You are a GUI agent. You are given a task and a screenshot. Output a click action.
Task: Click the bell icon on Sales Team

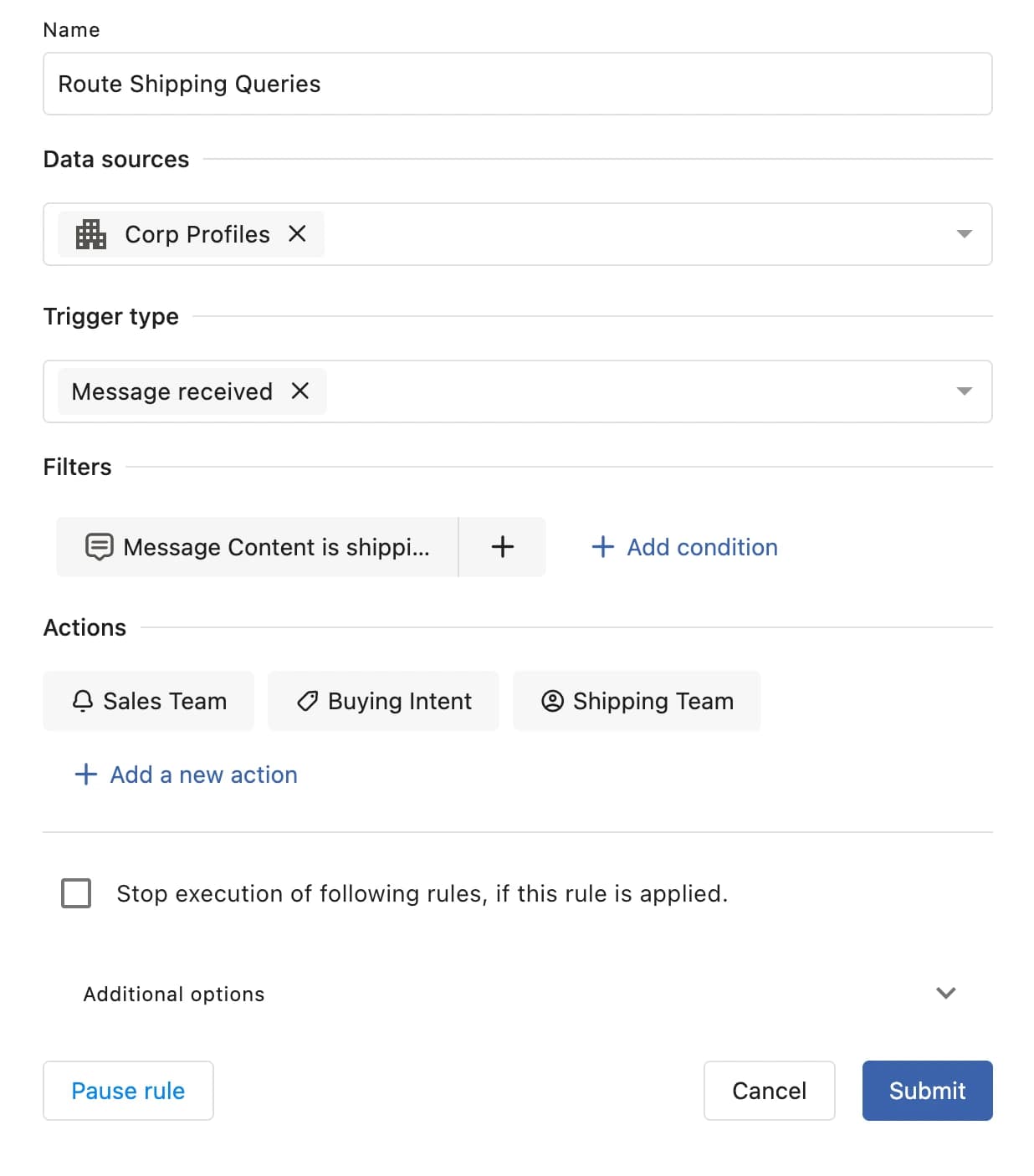83,701
